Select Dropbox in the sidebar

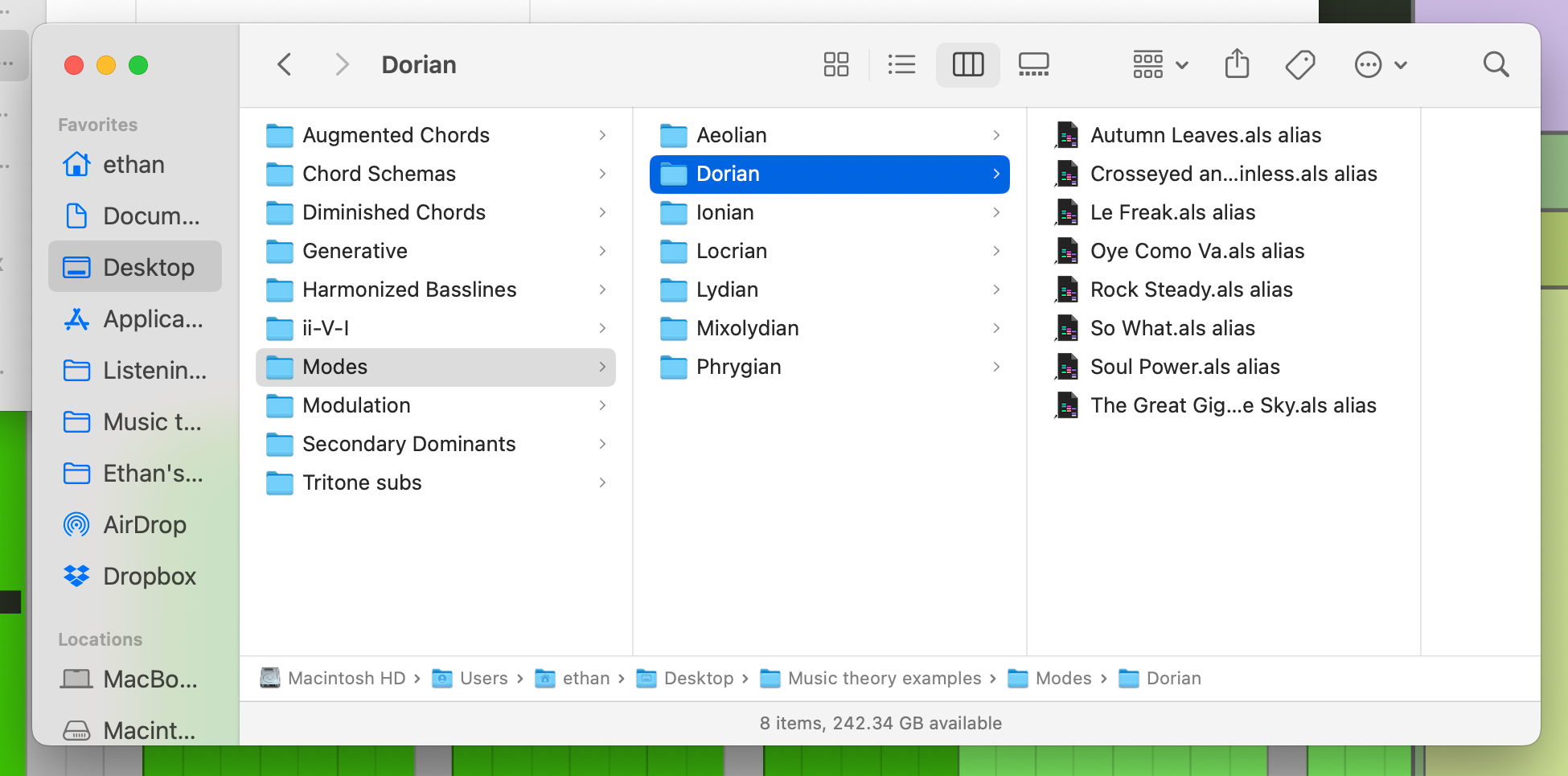pos(149,577)
